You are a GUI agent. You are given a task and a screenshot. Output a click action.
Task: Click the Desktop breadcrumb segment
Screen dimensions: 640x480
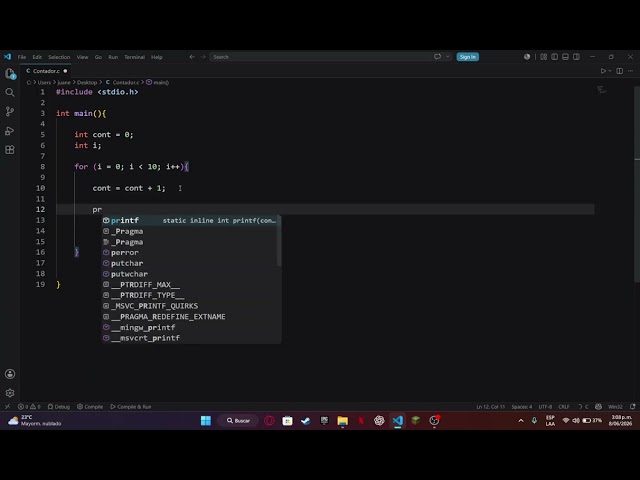tap(87, 82)
